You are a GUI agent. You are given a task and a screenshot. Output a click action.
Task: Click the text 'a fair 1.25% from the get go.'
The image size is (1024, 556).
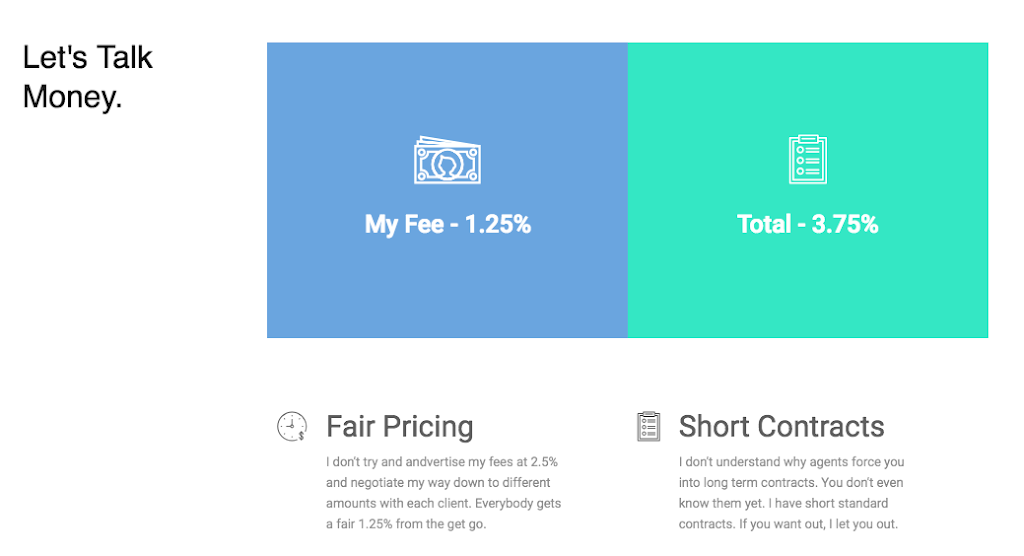point(406,524)
